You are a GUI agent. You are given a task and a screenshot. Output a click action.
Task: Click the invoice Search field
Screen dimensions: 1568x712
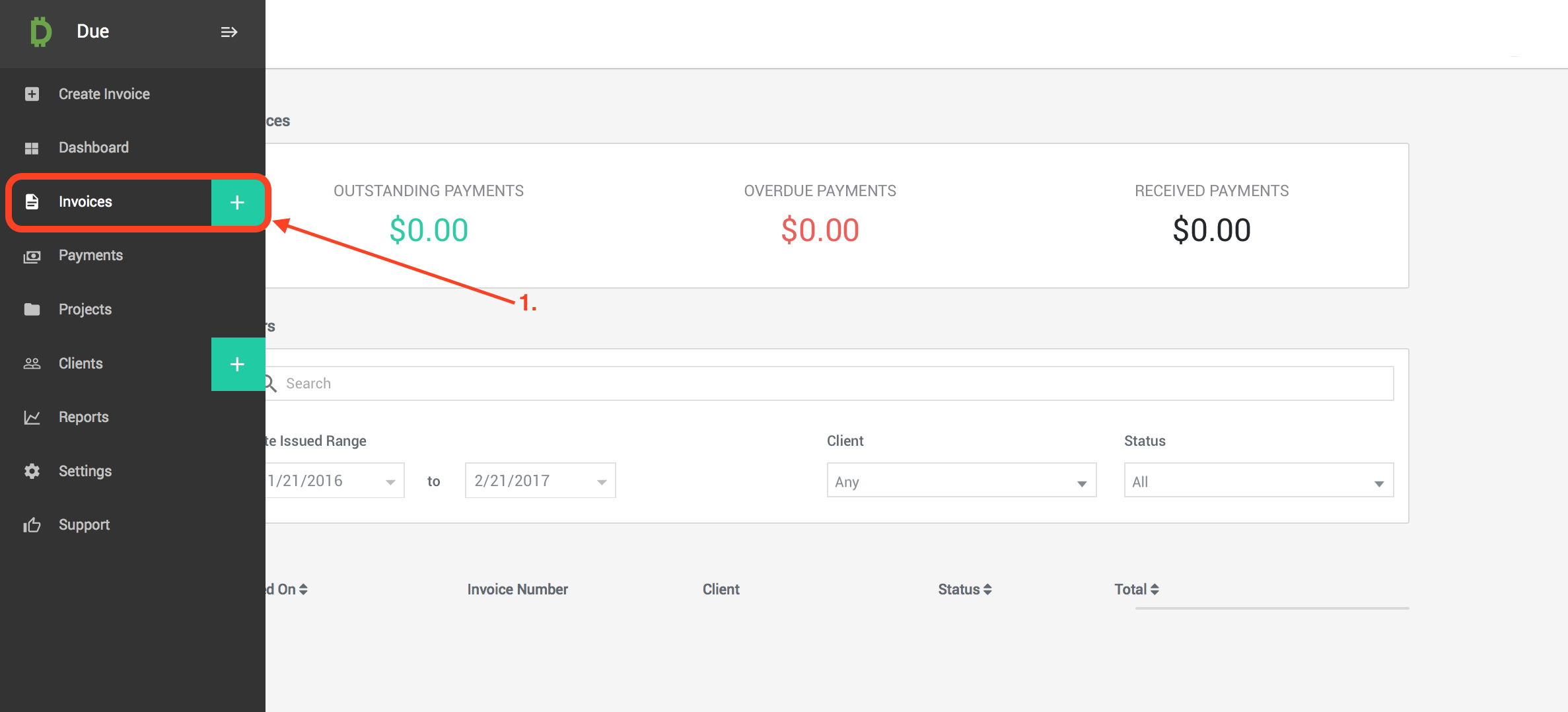[832, 384]
